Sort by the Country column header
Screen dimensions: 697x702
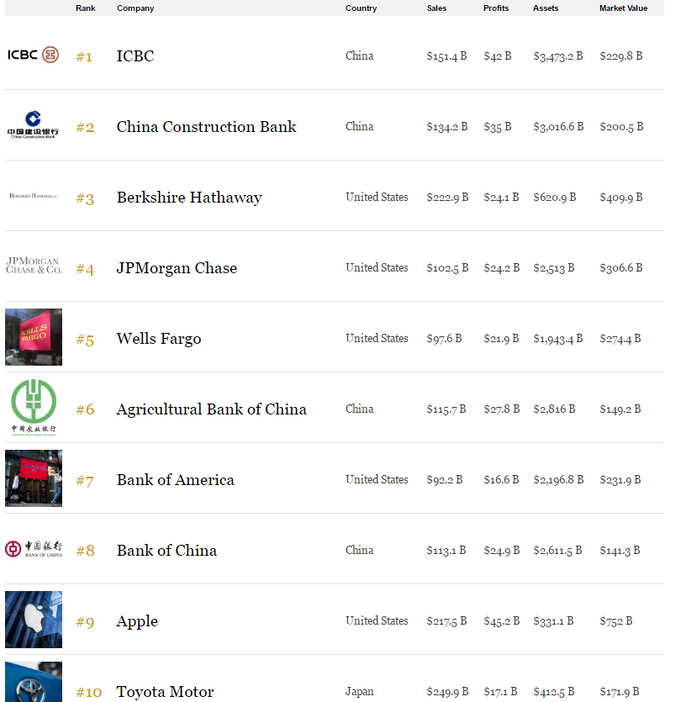(361, 8)
